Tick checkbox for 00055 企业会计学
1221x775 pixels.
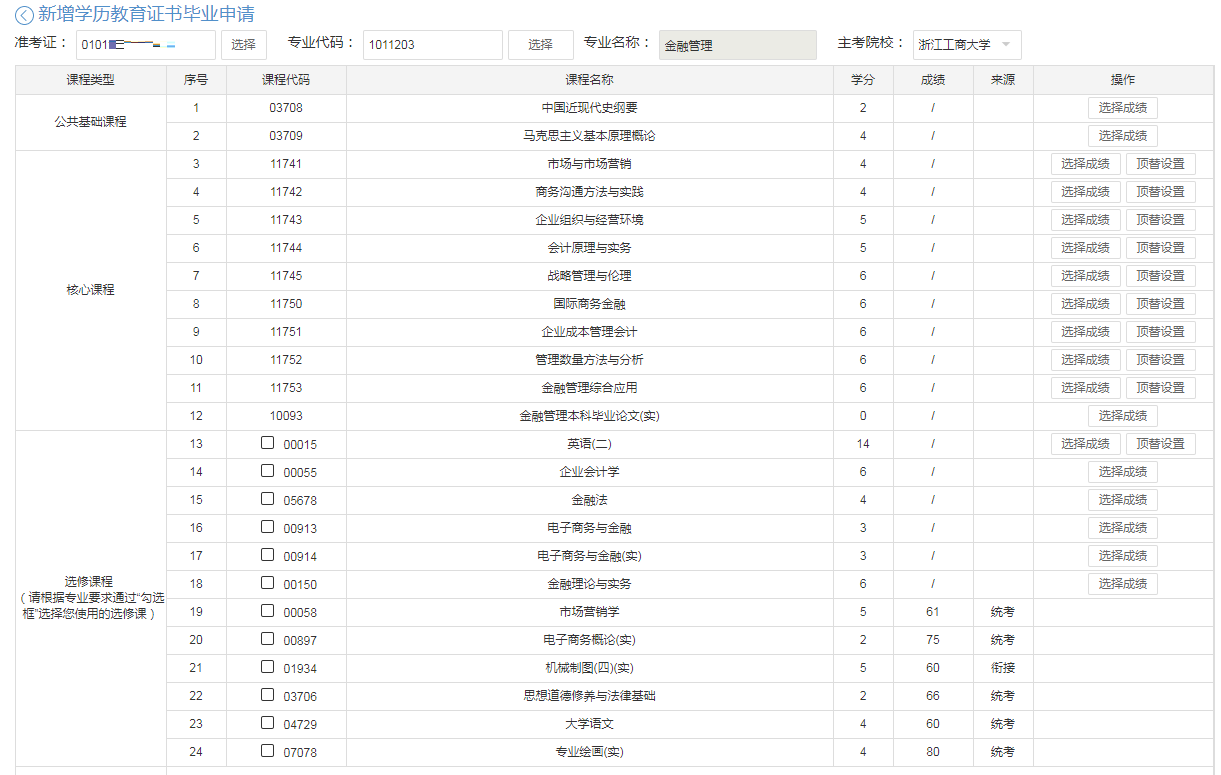[x=267, y=470]
